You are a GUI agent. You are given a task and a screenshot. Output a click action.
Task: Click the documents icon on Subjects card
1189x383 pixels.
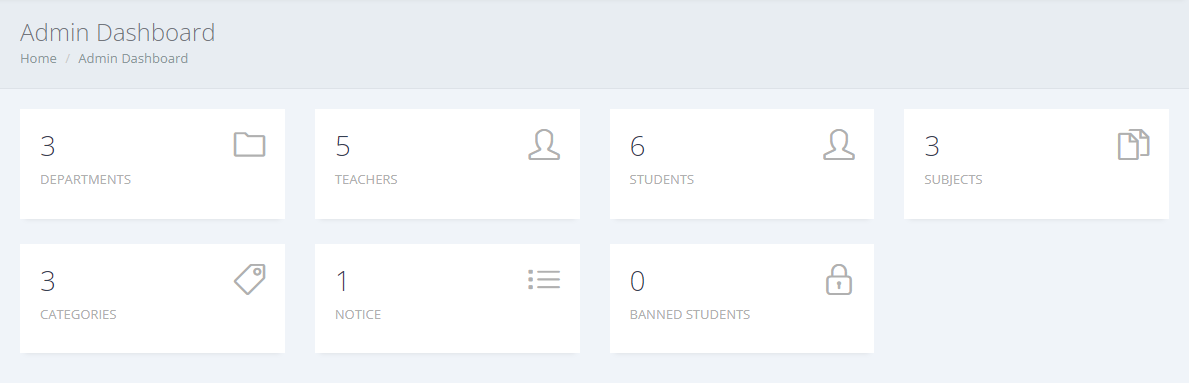pyautogui.click(x=1134, y=144)
